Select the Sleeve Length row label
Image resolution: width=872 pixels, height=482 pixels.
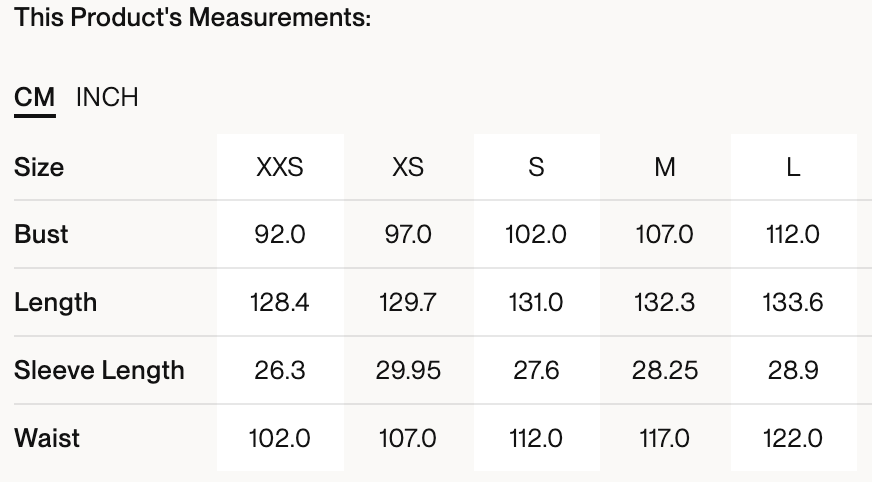[99, 370]
